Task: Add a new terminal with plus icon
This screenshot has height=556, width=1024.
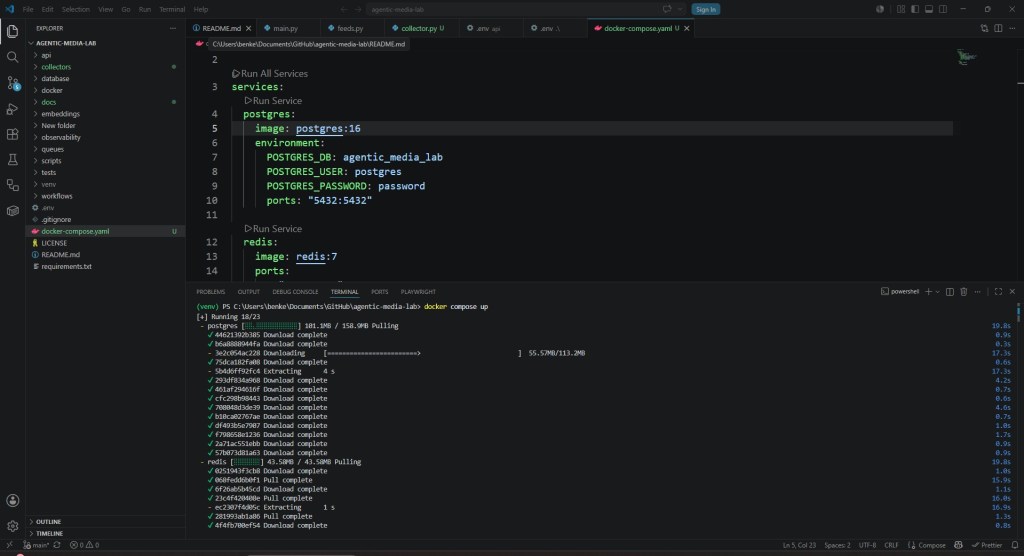Action: [x=928, y=291]
